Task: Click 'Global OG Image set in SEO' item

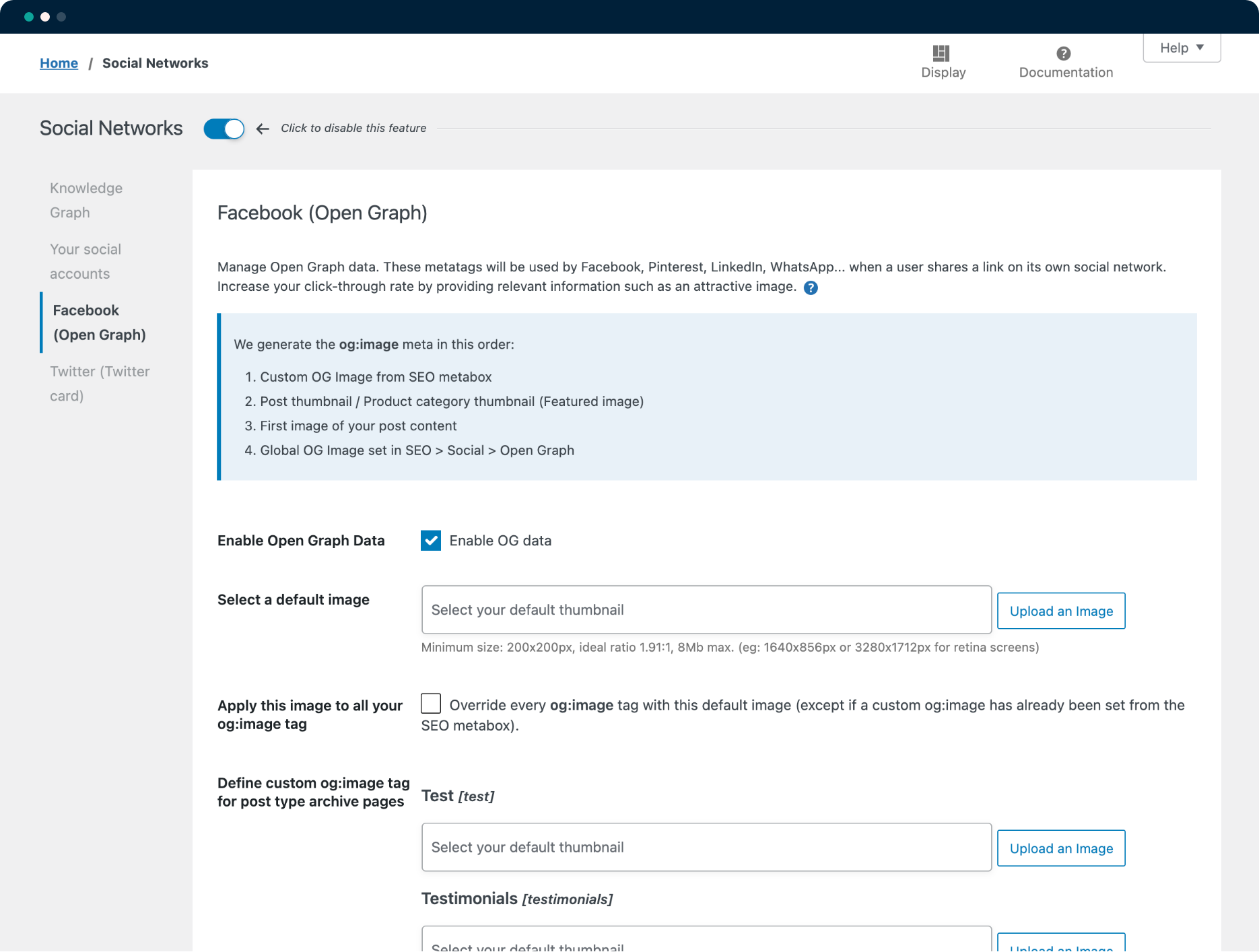Action: pos(417,450)
